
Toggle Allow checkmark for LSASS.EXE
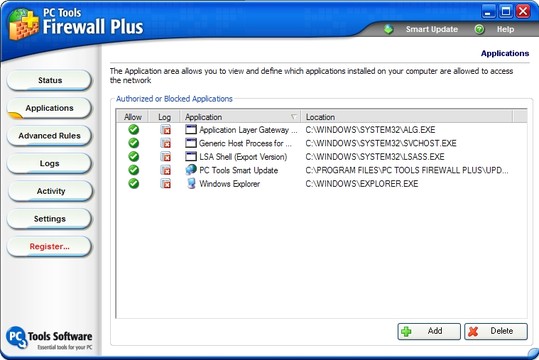[x=133, y=156]
